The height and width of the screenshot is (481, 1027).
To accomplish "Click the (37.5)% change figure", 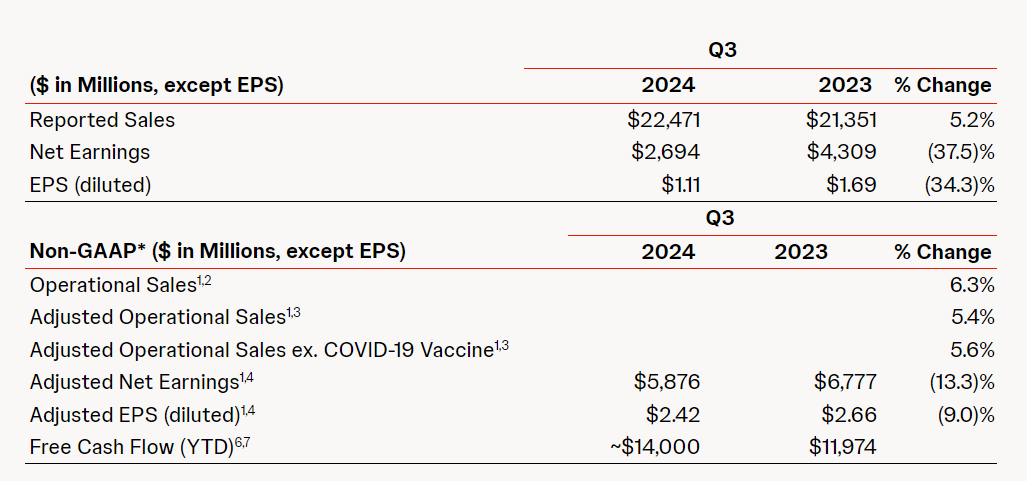I will [960, 152].
